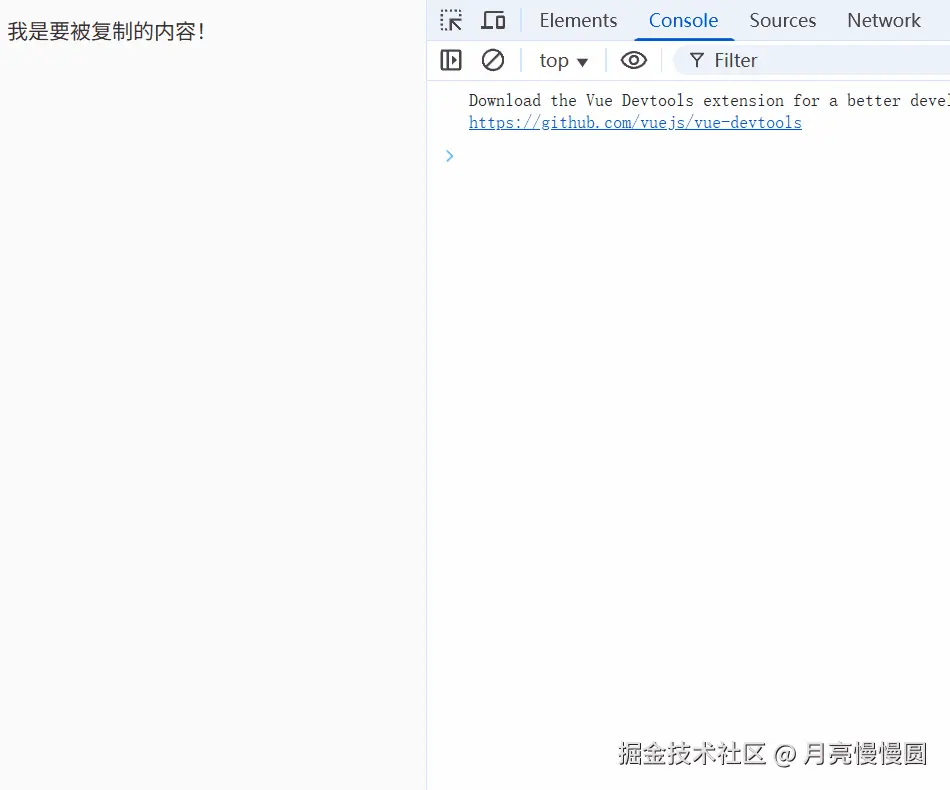This screenshot has height=790, width=950.
Task: Toggle the console sidebar visibility
Action: [x=450, y=60]
